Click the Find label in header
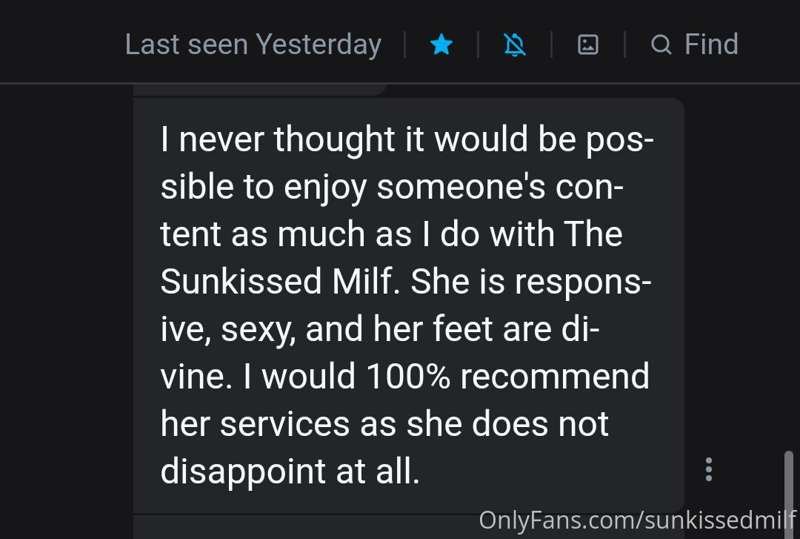This screenshot has width=800, height=539. pyautogui.click(x=711, y=44)
